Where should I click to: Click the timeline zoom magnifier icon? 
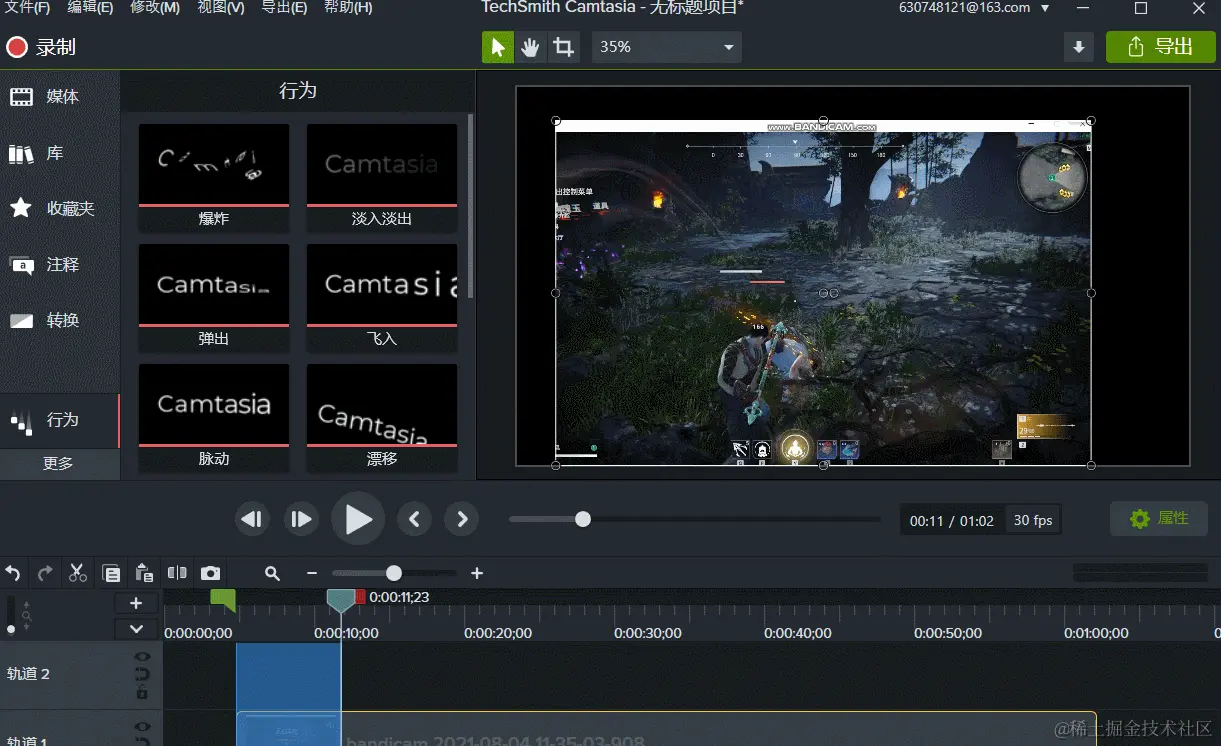coord(272,573)
